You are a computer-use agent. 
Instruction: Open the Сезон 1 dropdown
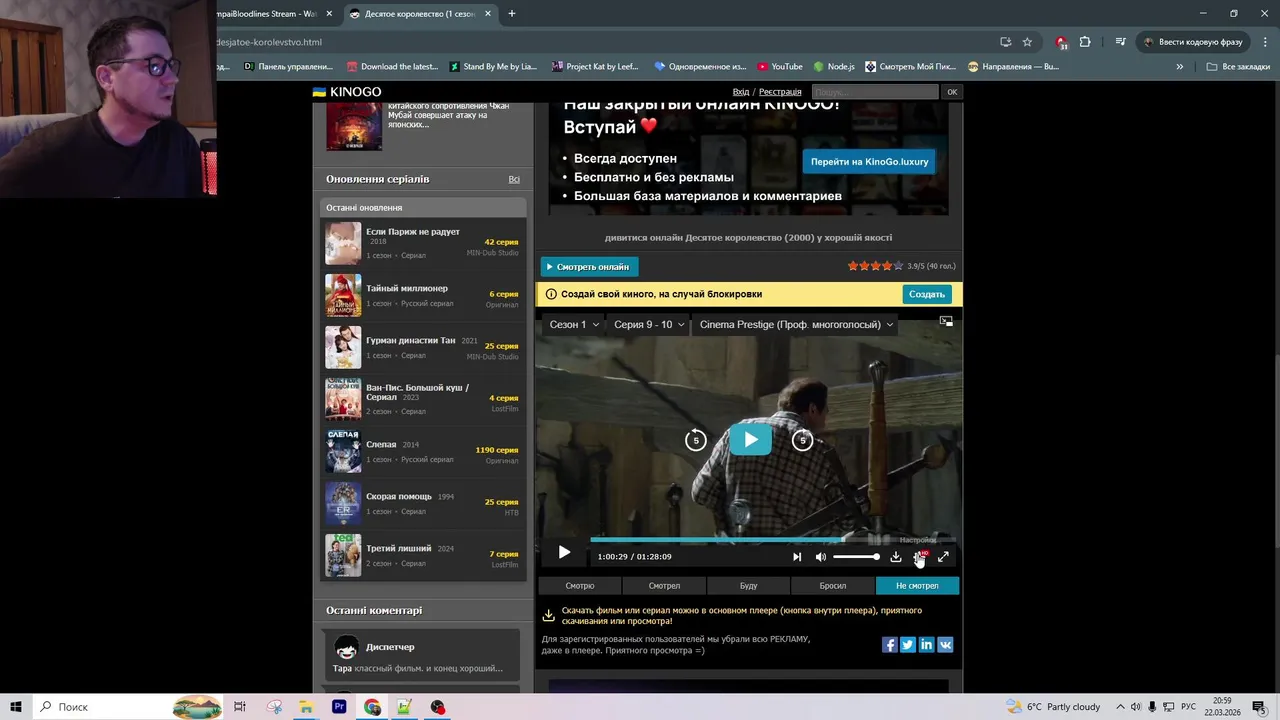coord(574,324)
